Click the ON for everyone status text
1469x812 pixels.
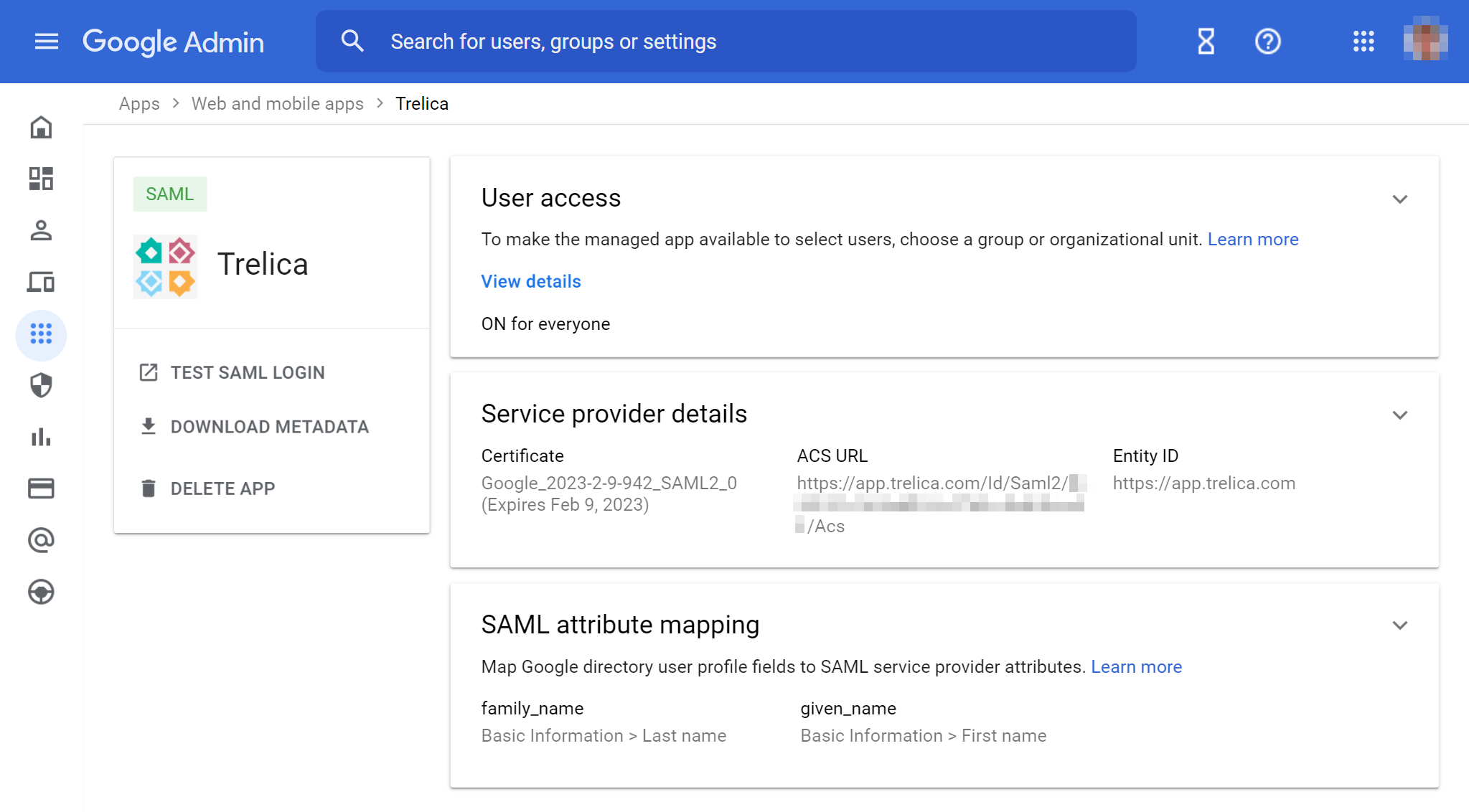[x=546, y=324]
